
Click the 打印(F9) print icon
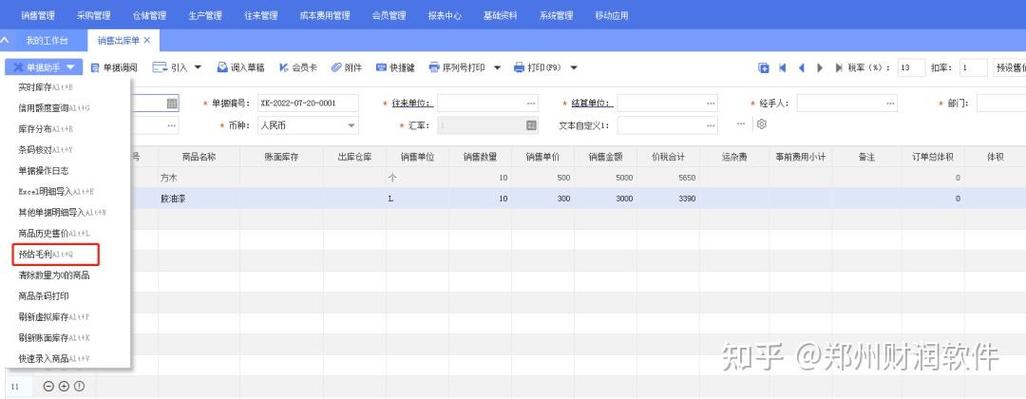point(519,67)
